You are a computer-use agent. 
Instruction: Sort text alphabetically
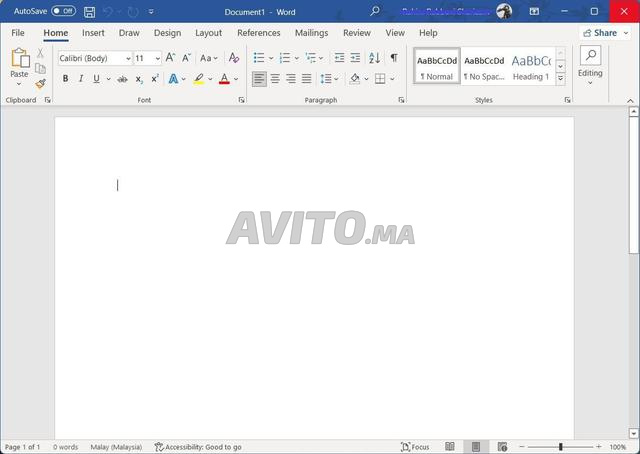pos(374,58)
